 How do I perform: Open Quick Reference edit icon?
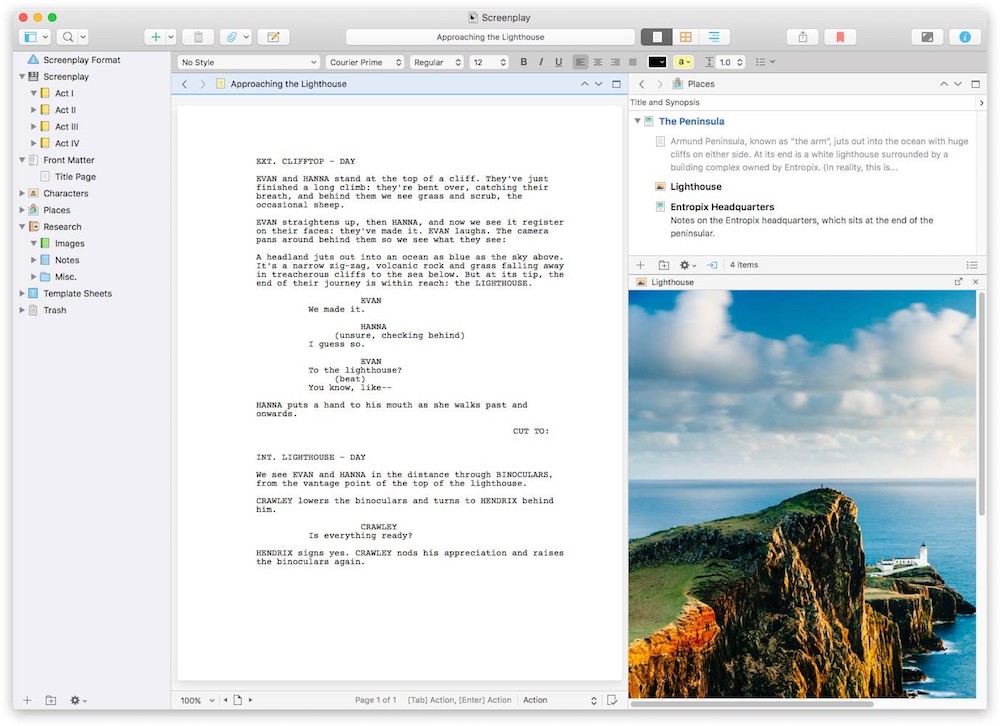(x=273, y=37)
